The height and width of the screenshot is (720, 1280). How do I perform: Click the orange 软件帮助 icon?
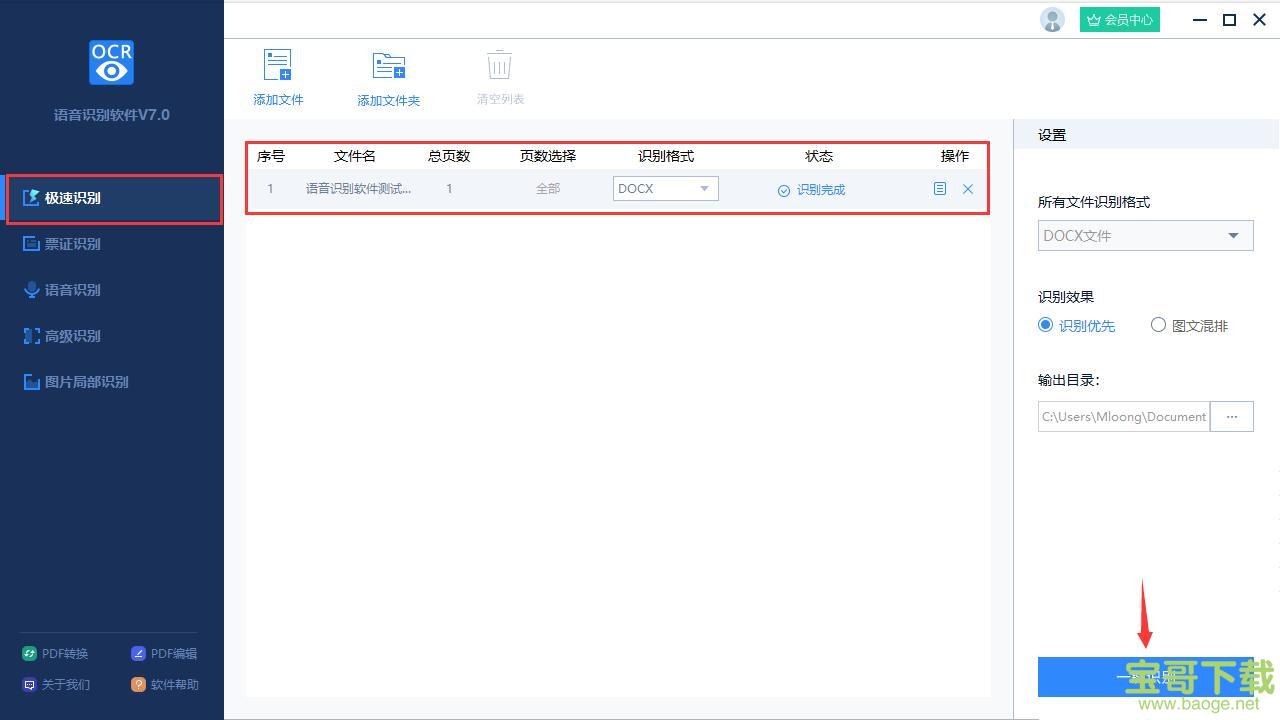[x=138, y=685]
